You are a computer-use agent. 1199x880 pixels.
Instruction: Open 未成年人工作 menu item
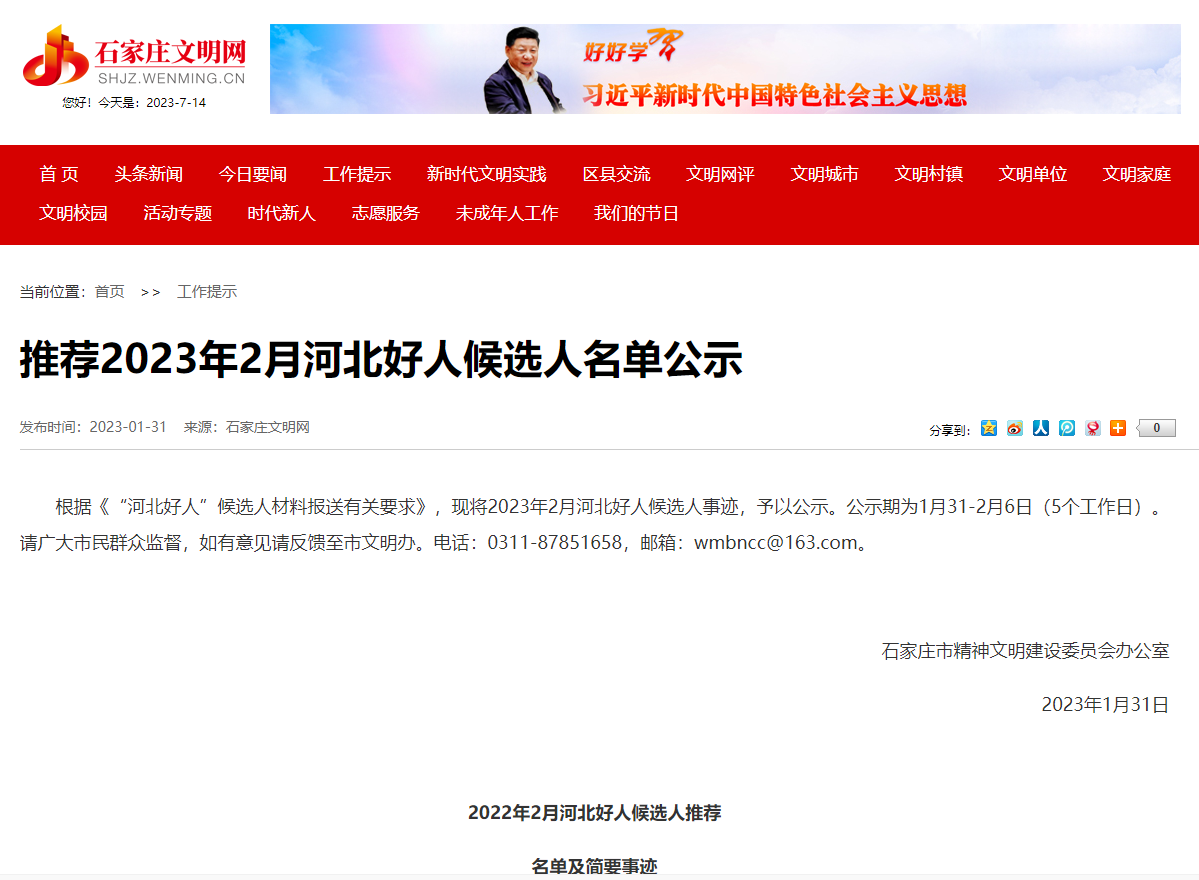(507, 213)
